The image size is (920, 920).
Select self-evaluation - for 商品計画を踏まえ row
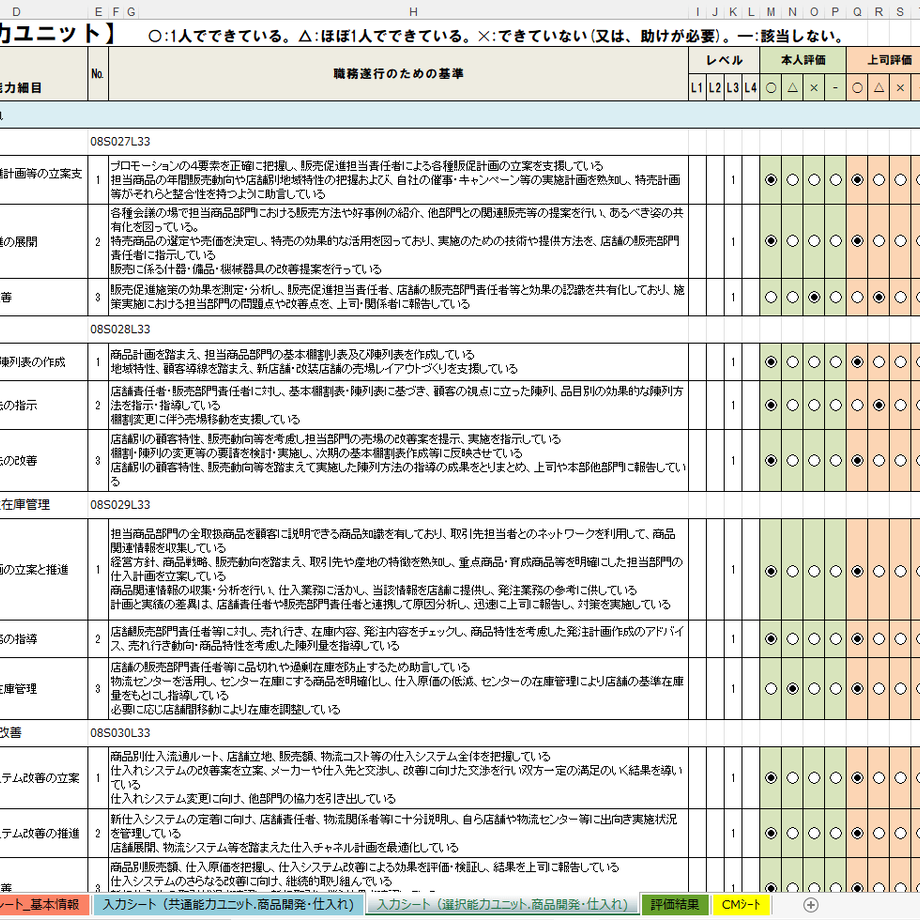click(836, 362)
